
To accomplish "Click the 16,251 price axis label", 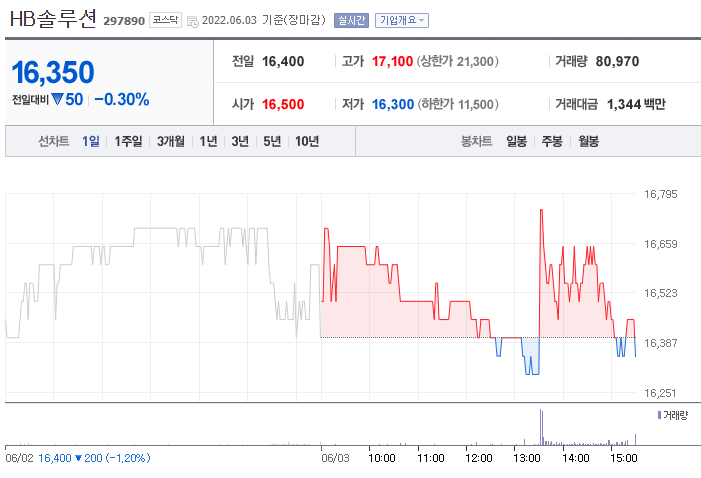I will (660, 393).
